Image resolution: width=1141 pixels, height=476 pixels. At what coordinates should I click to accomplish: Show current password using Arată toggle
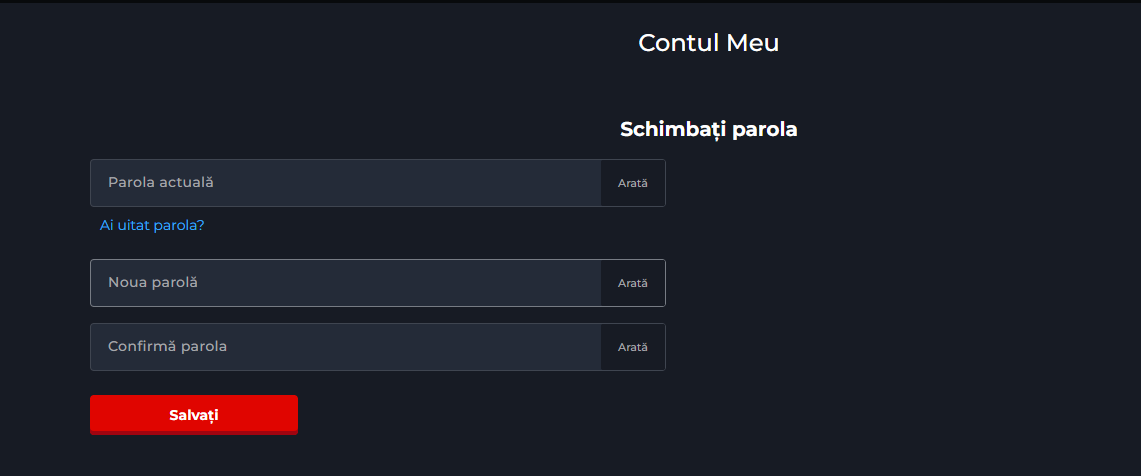(633, 183)
